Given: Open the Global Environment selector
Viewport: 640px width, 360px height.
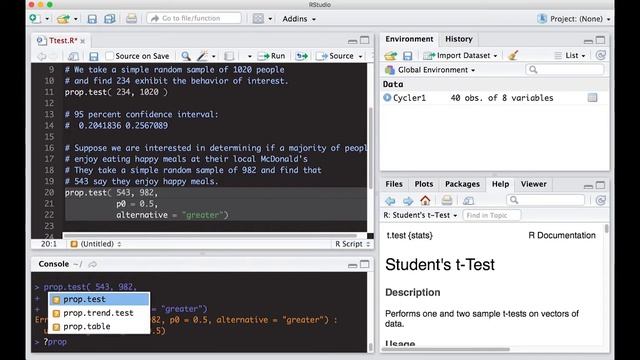Looking at the screenshot, I should pos(431,70).
